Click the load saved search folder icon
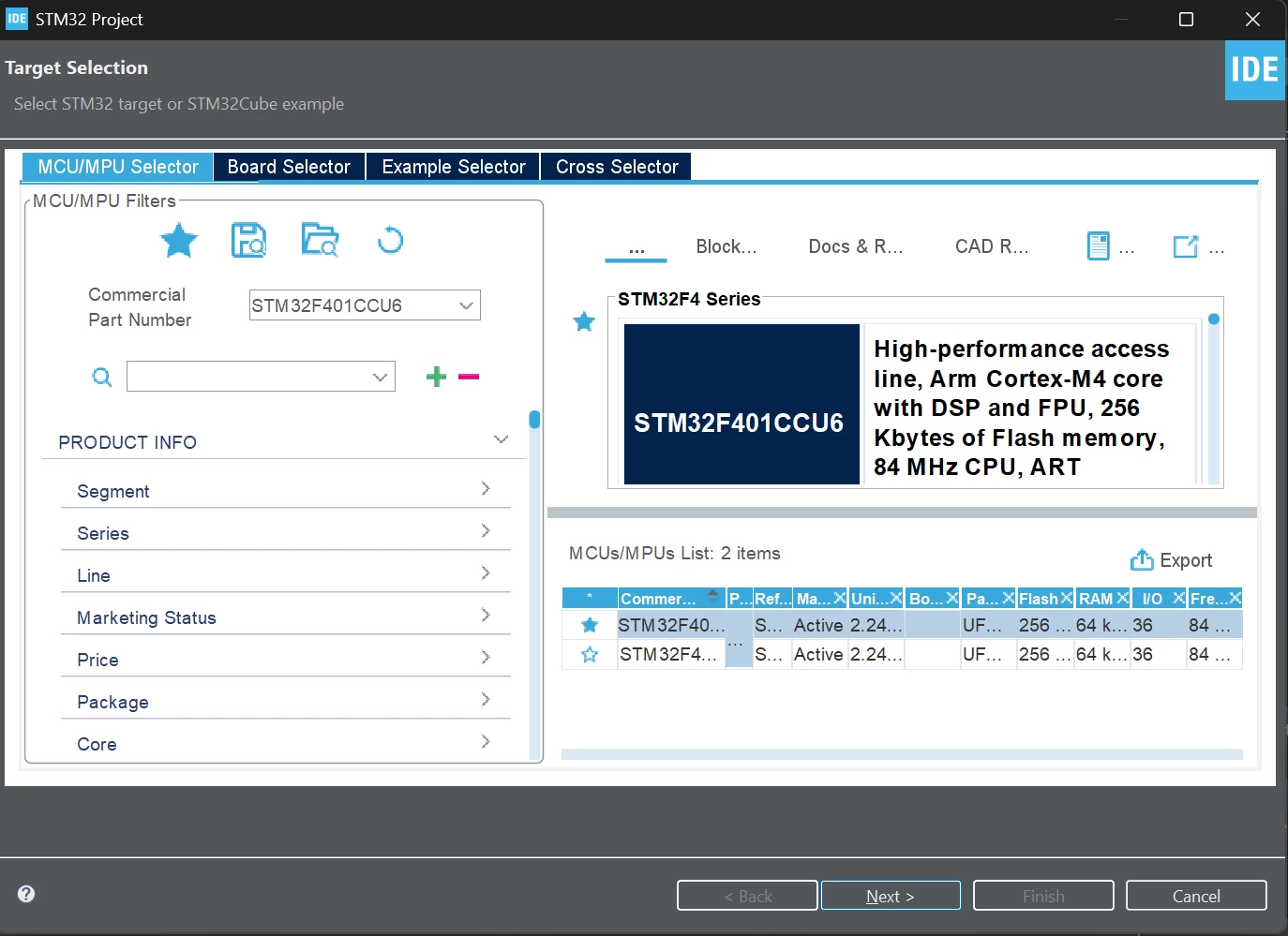Viewport: 1288px width, 936px height. tap(320, 240)
